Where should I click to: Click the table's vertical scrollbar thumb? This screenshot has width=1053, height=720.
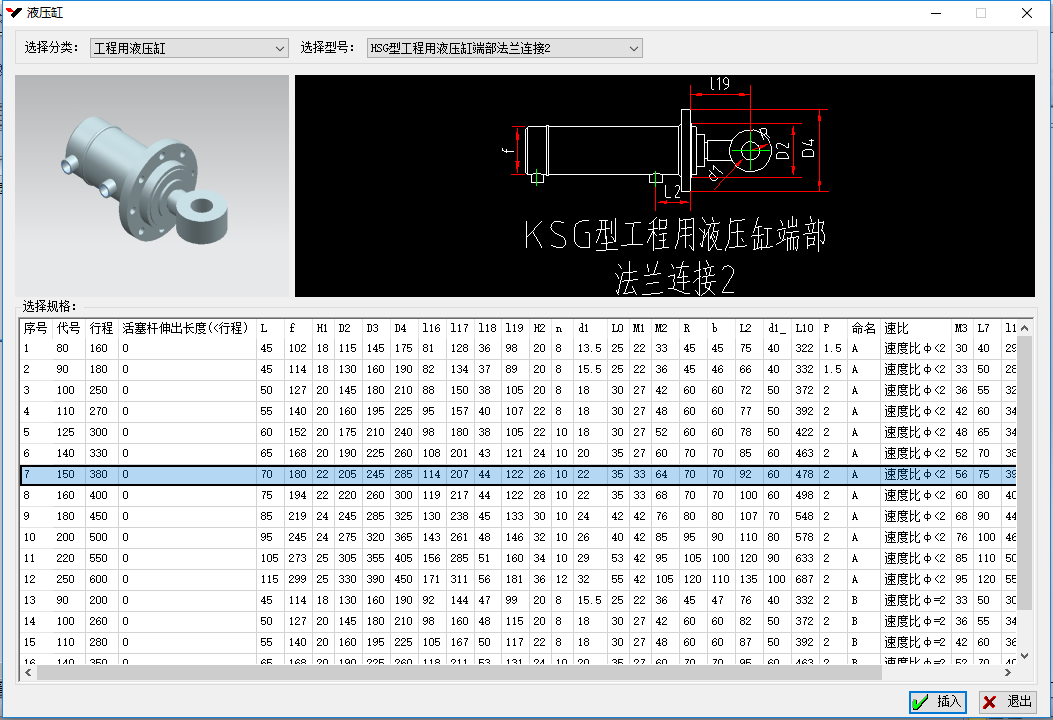[1026, 470]
